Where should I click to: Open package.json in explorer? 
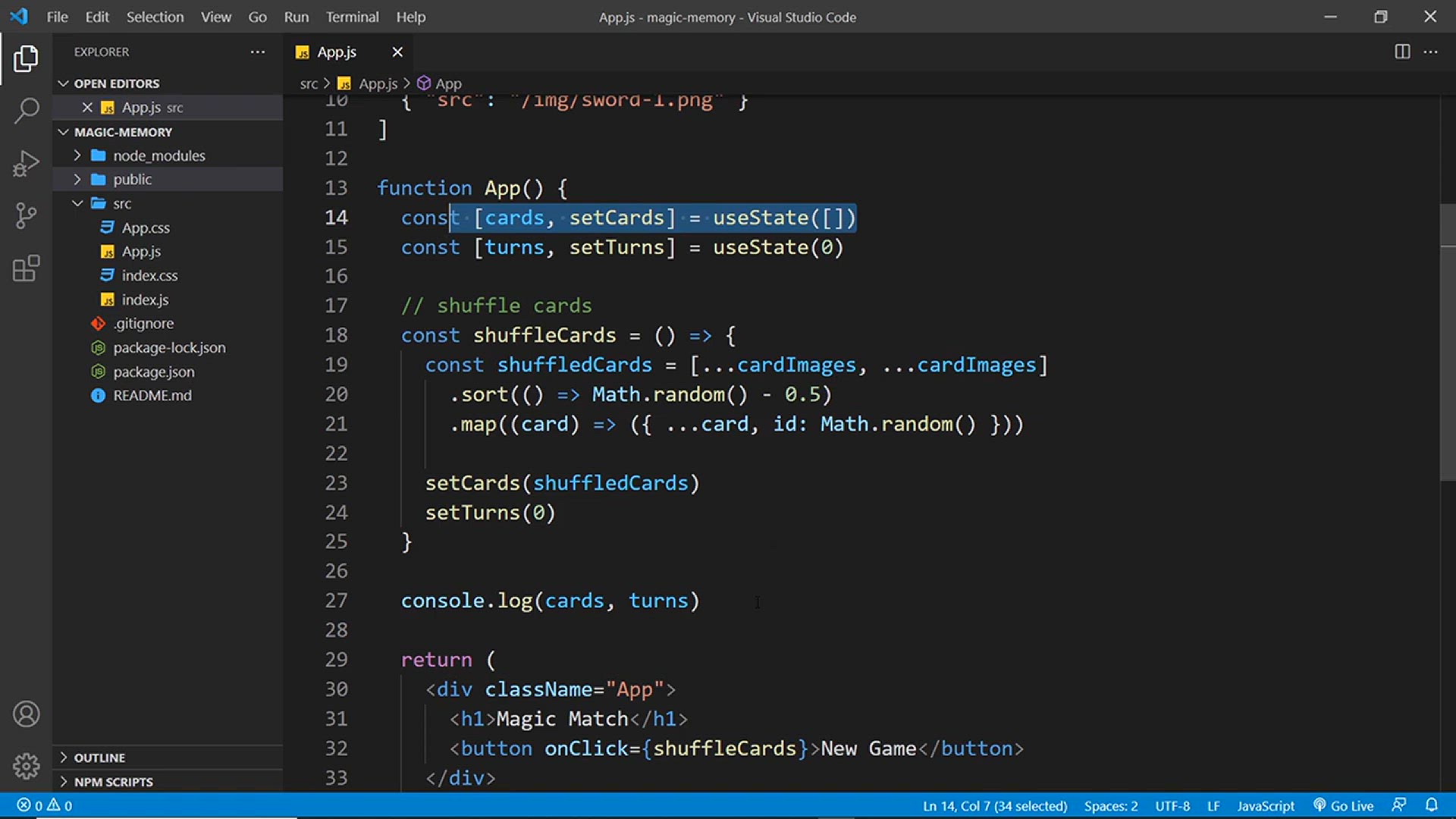pos(154,372)
